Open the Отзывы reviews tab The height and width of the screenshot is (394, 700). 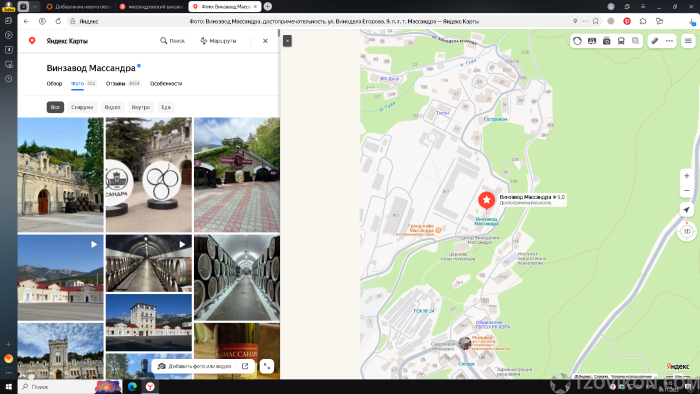(115, 83)
